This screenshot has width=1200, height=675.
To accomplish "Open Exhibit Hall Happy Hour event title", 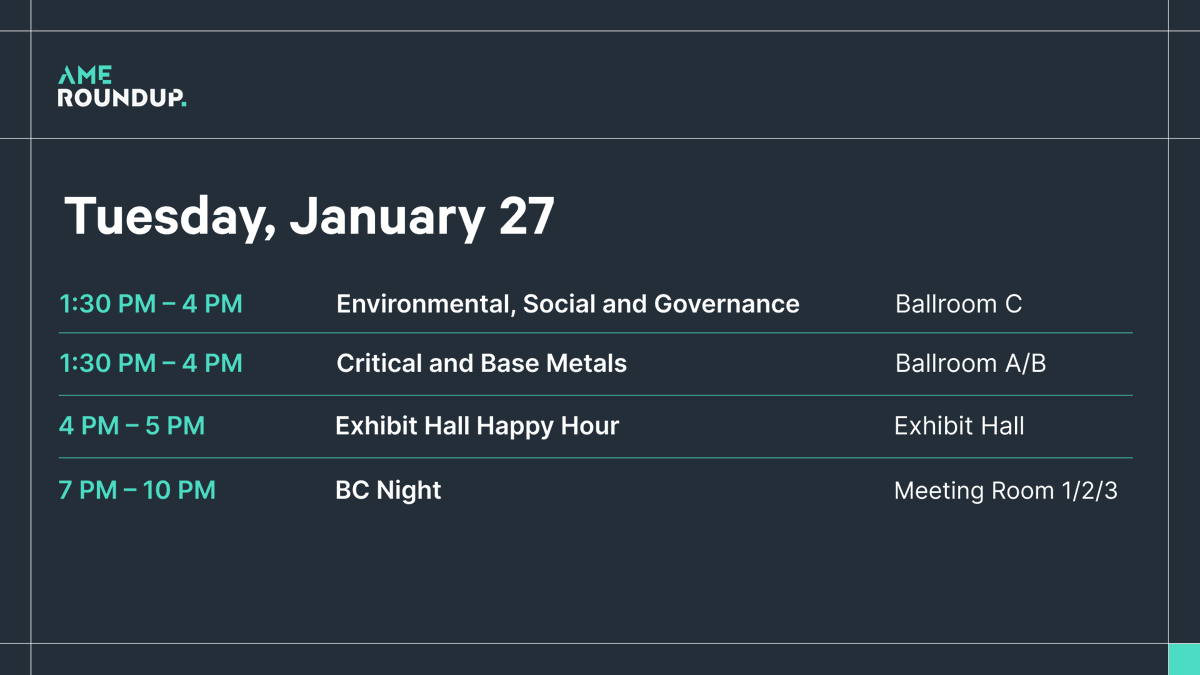I will click(477, 426).
